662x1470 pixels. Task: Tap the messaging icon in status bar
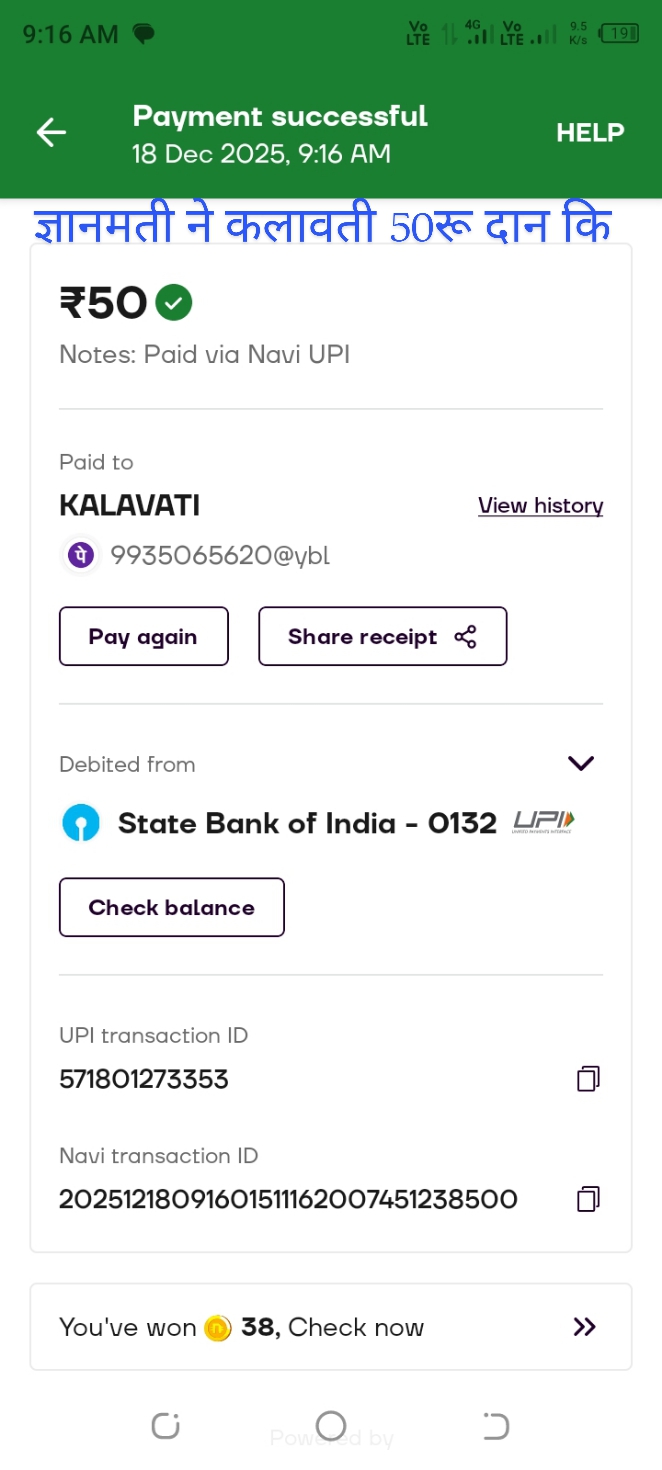click(144, 34)
